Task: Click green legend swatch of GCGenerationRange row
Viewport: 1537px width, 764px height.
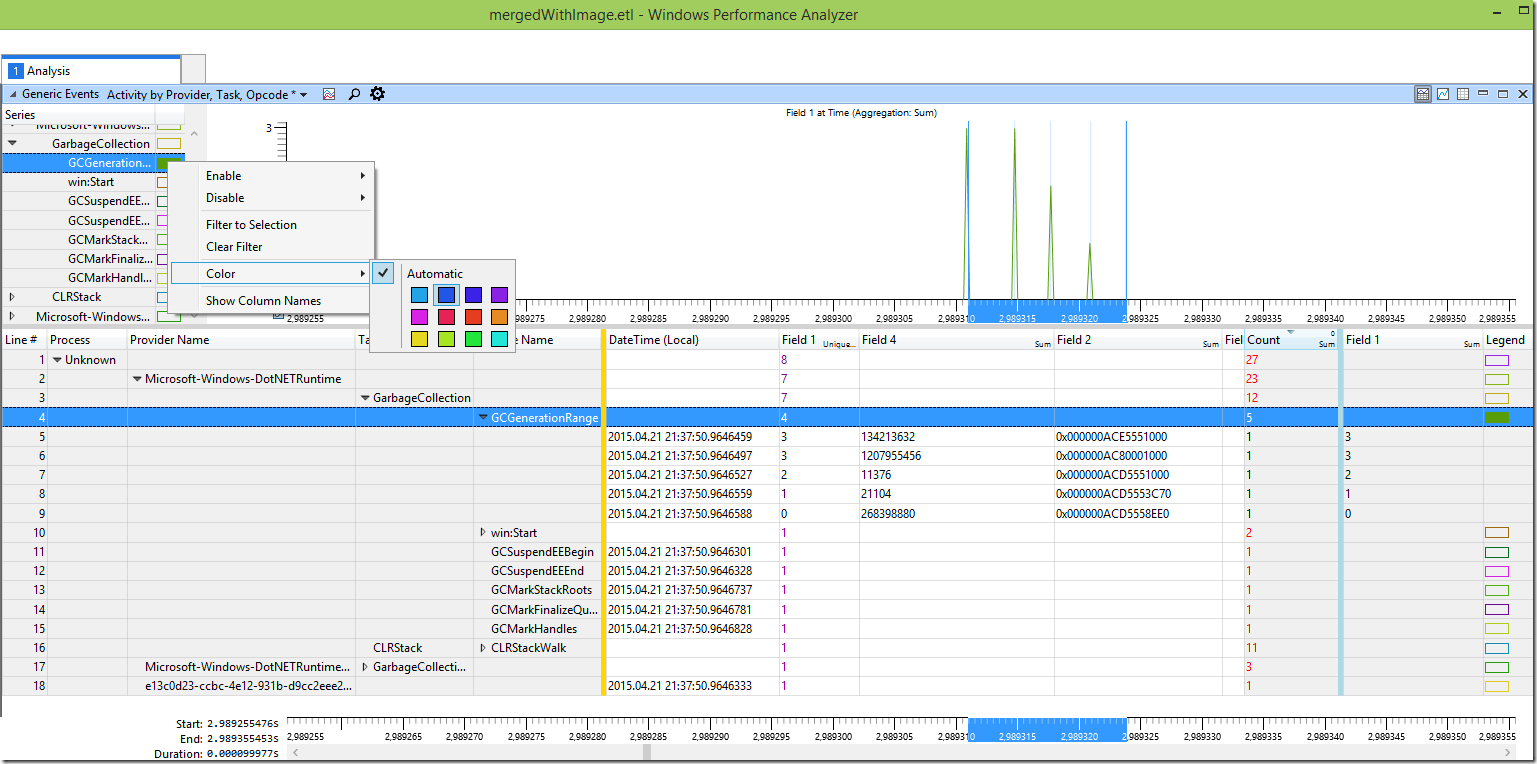Action: 1497,417
